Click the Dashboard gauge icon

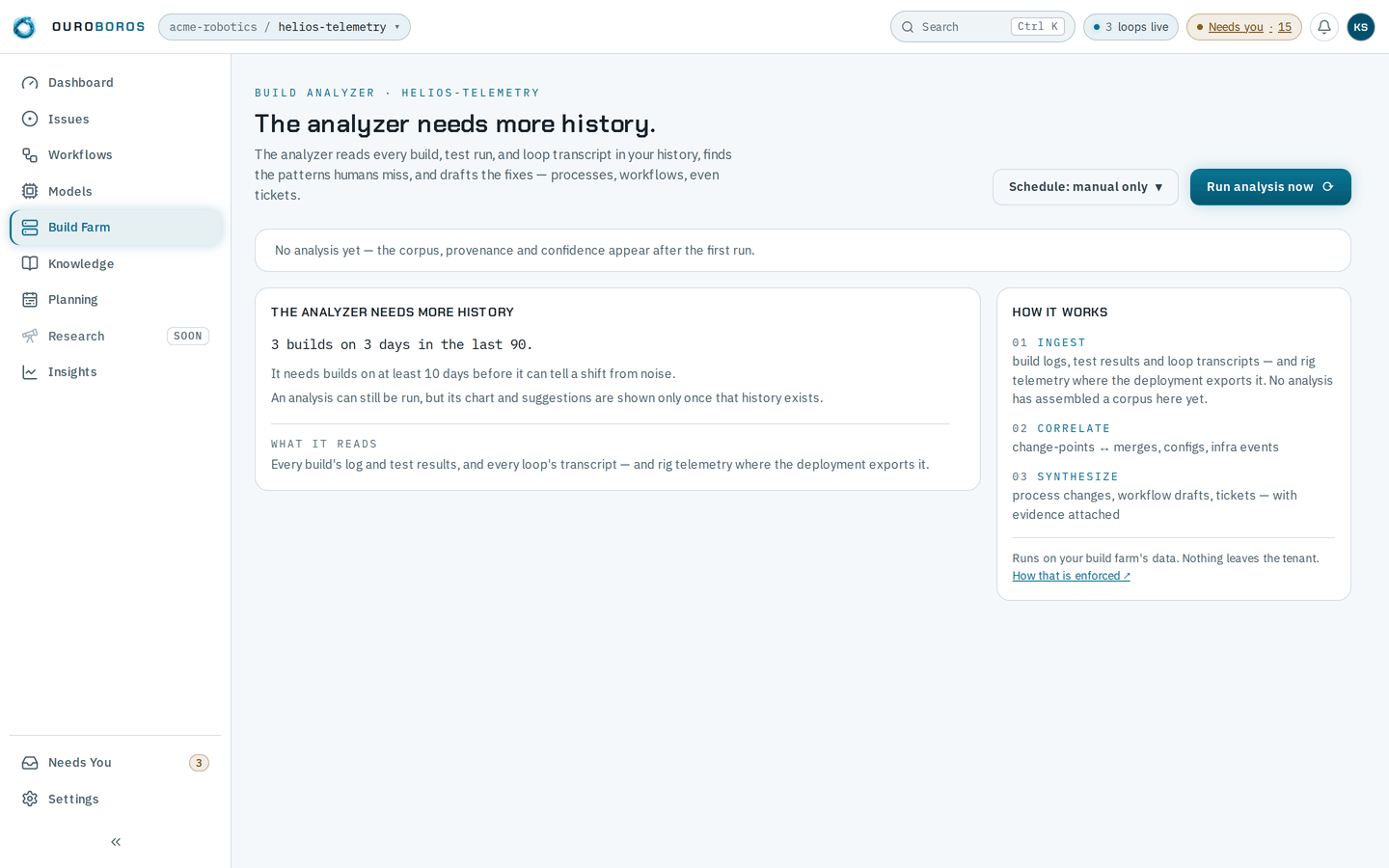(x=30, y=83)
